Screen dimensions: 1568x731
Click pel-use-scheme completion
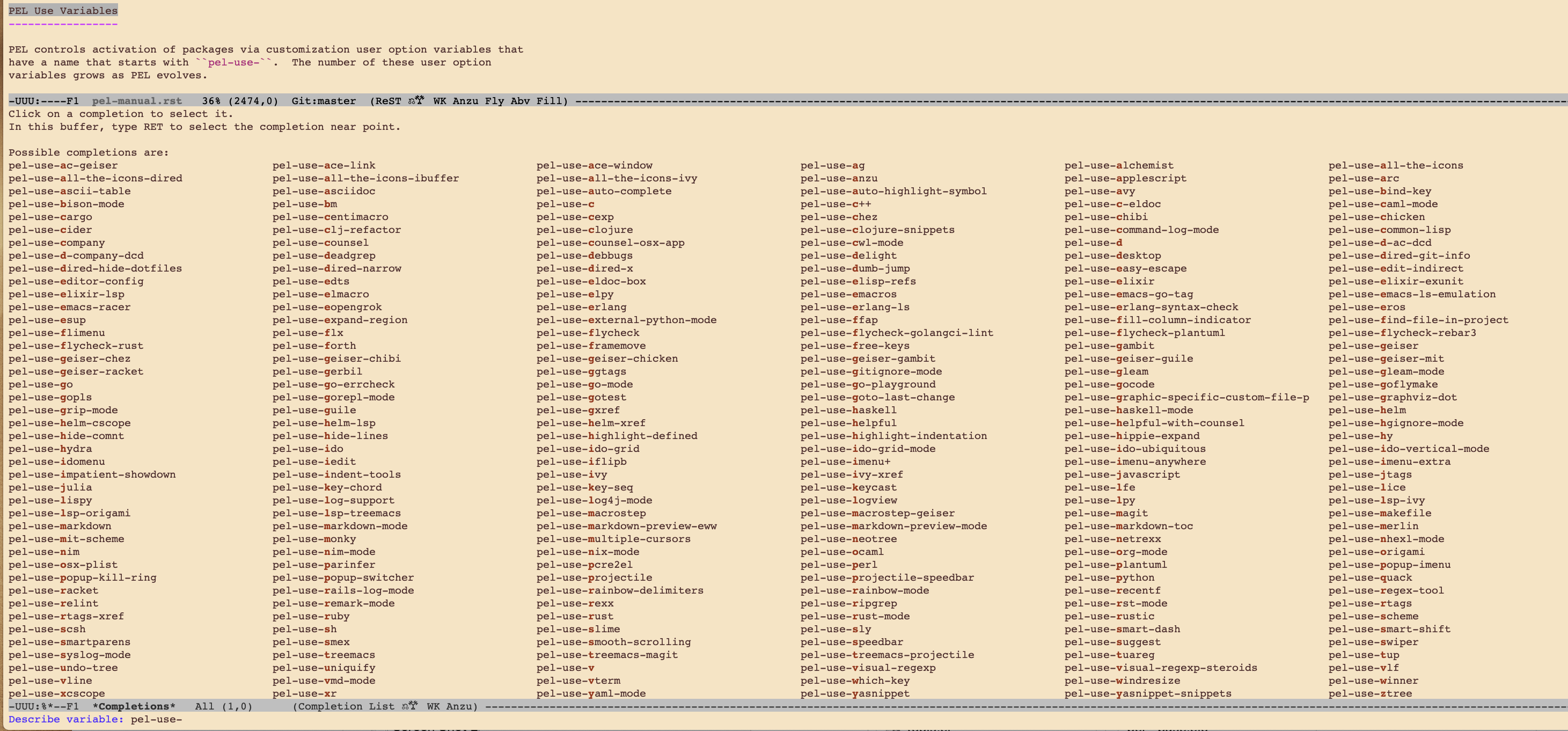(1373, 616)
